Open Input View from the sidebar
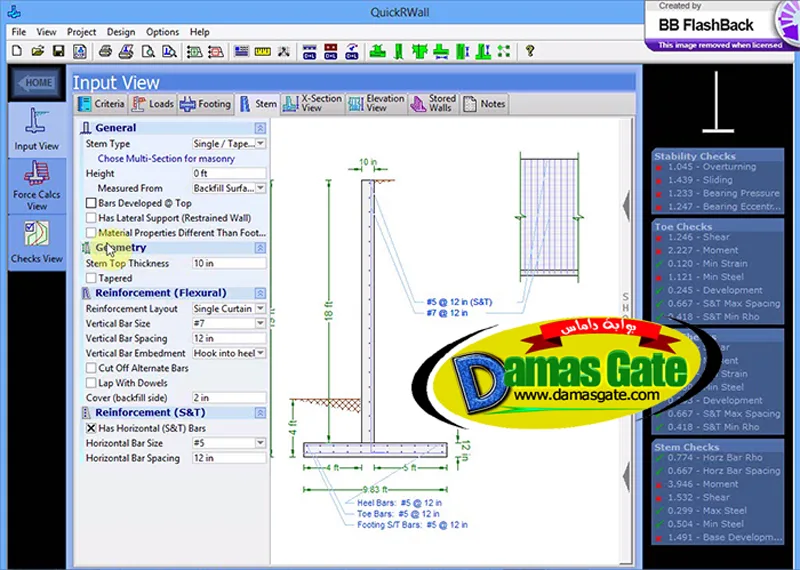The height and width of the screenshot is (570, 800). pos(37,130)
